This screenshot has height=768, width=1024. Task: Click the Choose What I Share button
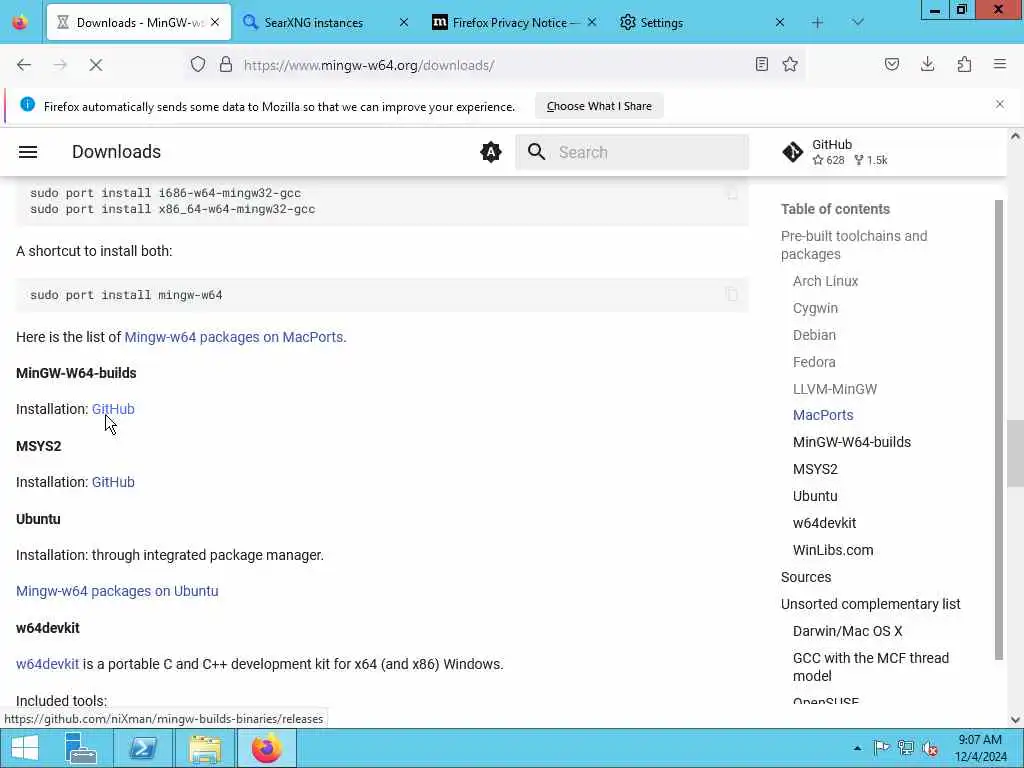point(599,106)
